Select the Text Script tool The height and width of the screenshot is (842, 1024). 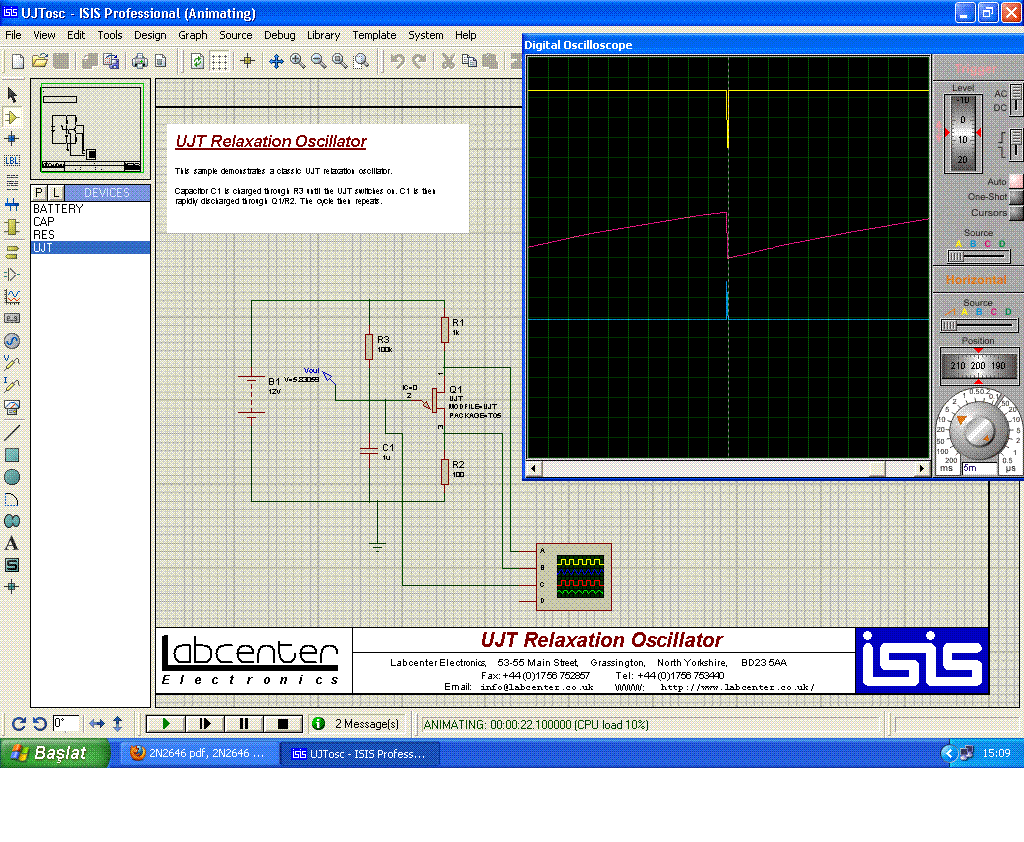[x=12, y=182]
